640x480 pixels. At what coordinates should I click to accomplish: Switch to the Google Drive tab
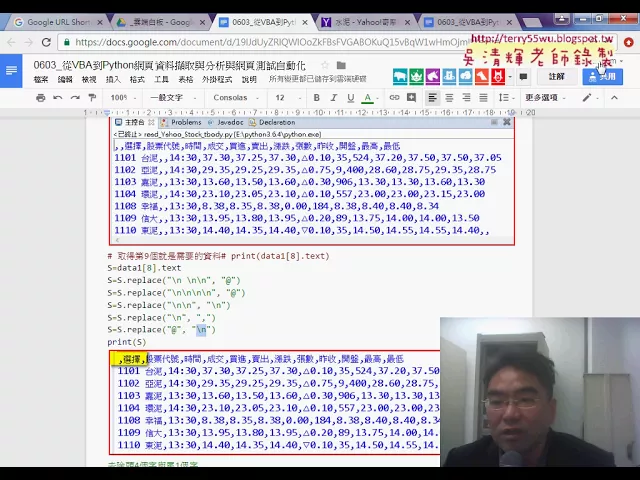pyautogui.click(x=161, y=22)
